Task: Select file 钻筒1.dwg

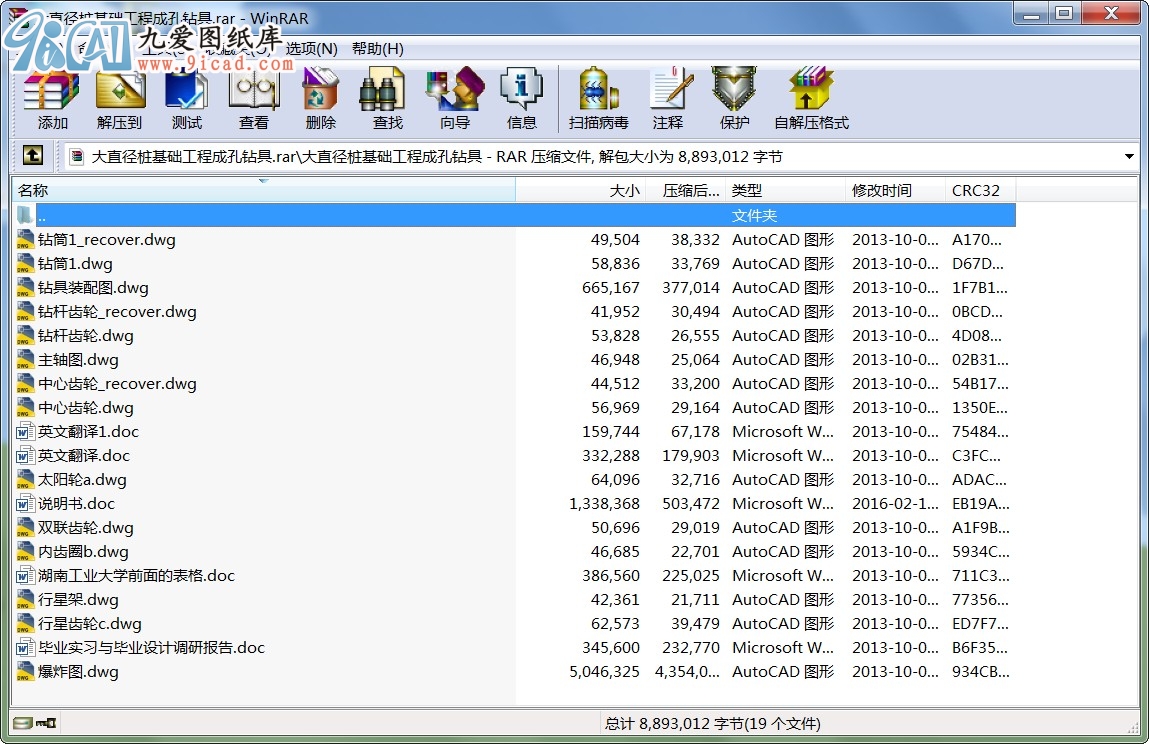Action: (x=75, y=264)
